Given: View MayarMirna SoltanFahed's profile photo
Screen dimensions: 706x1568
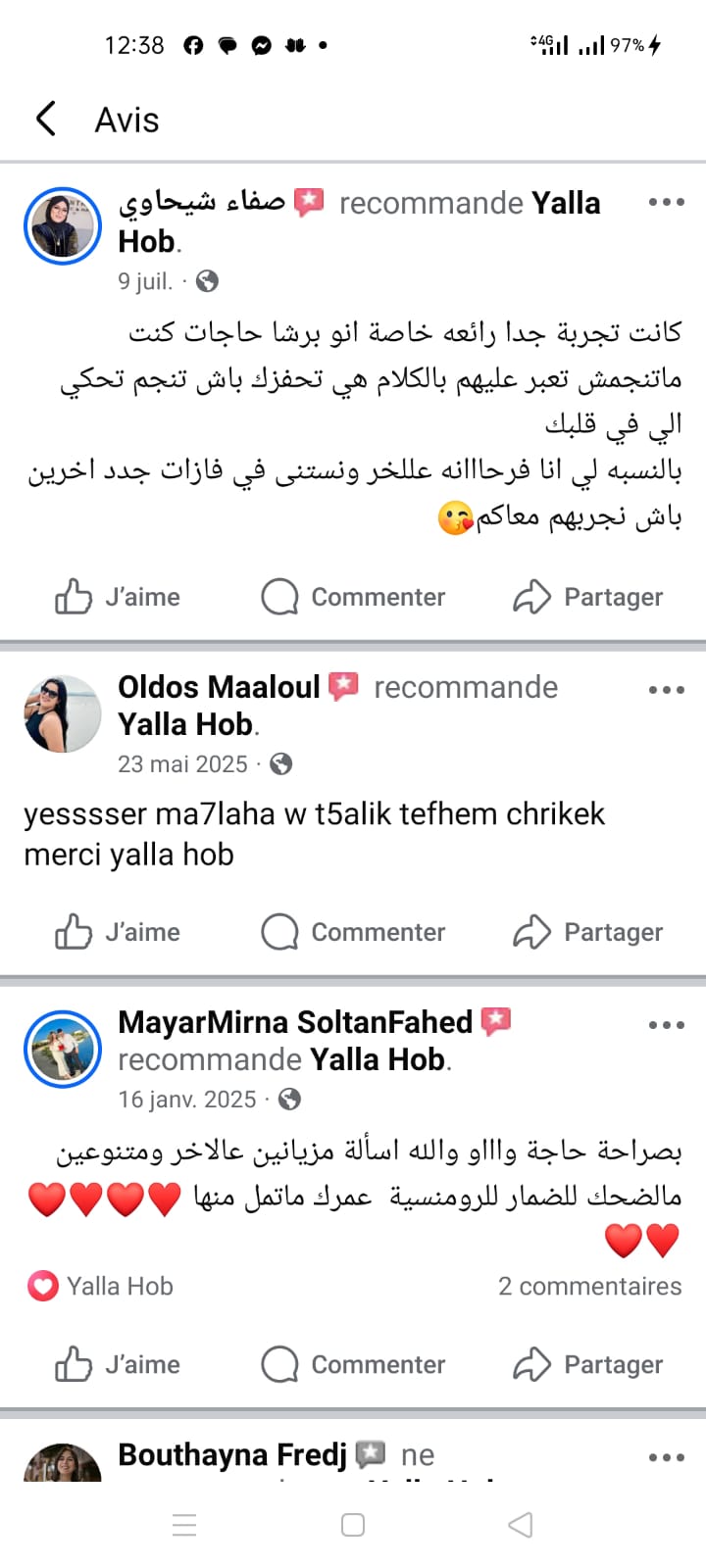Looking at the screenshot, I should (63, 1050).
